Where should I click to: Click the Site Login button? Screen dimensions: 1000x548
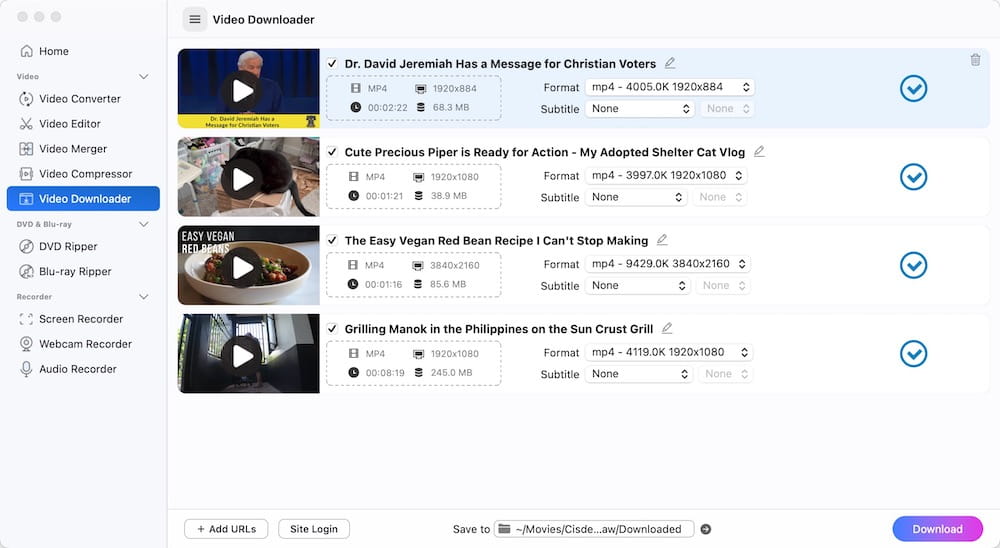pos(314,529)
